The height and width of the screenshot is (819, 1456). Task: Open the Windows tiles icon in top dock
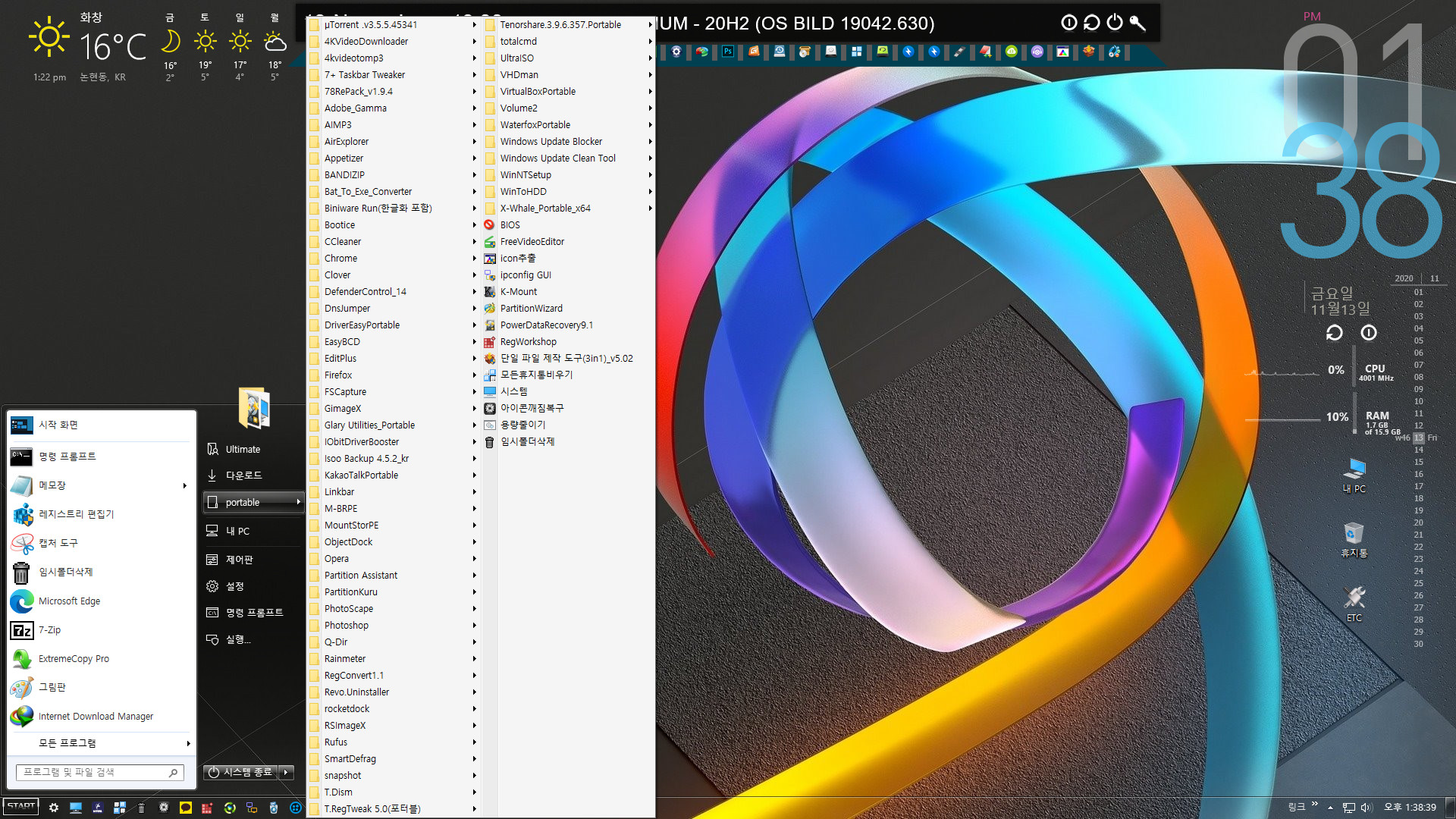pyautogui.click(x=856, y=52)
